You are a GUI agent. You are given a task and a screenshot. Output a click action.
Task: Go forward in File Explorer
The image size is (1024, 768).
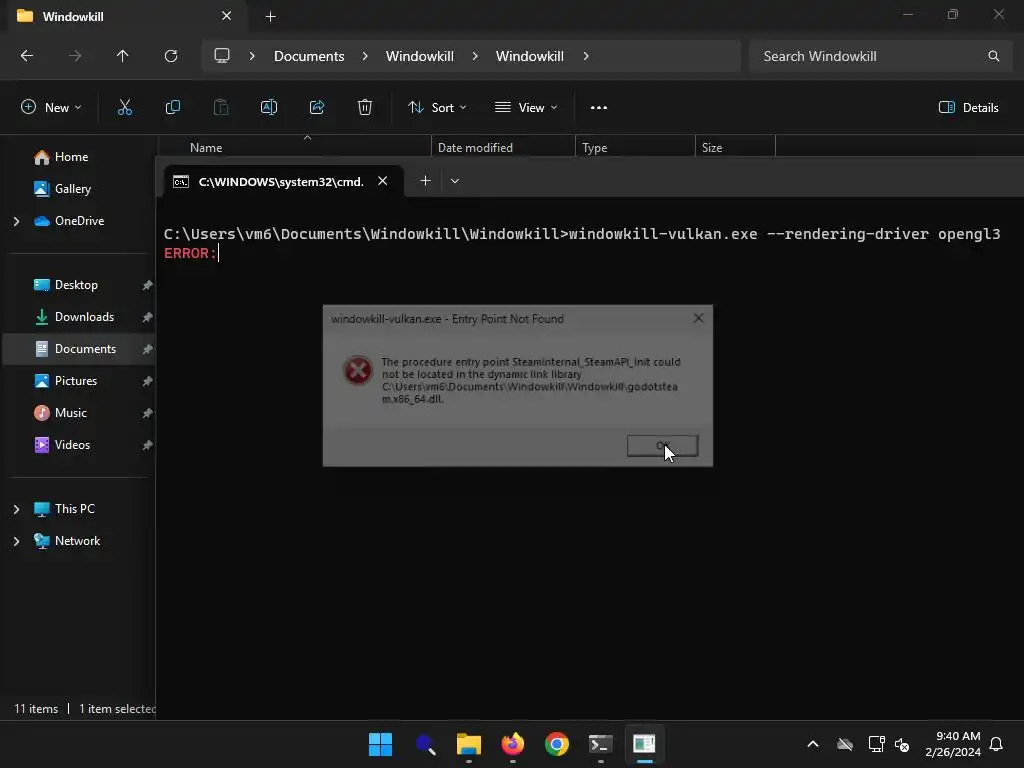(75, 56)
